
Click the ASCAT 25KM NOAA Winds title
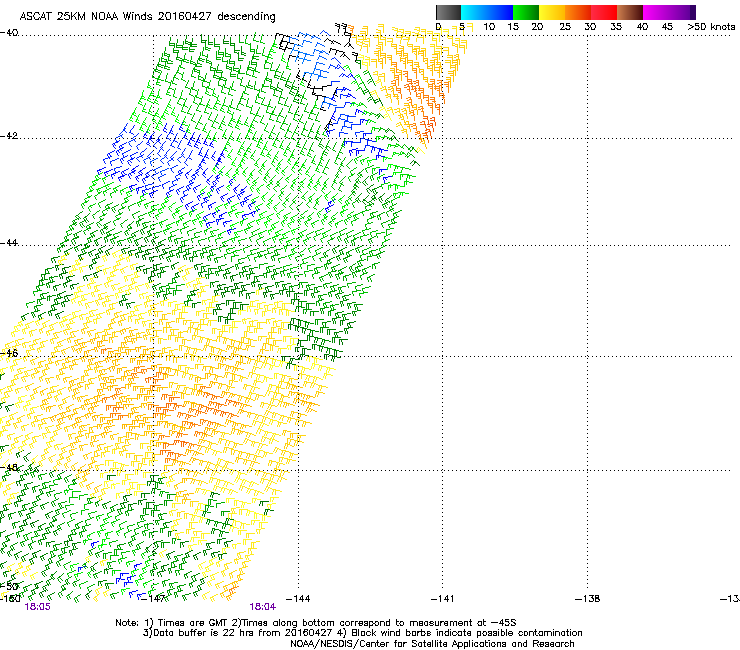click(x=147, y=16)
